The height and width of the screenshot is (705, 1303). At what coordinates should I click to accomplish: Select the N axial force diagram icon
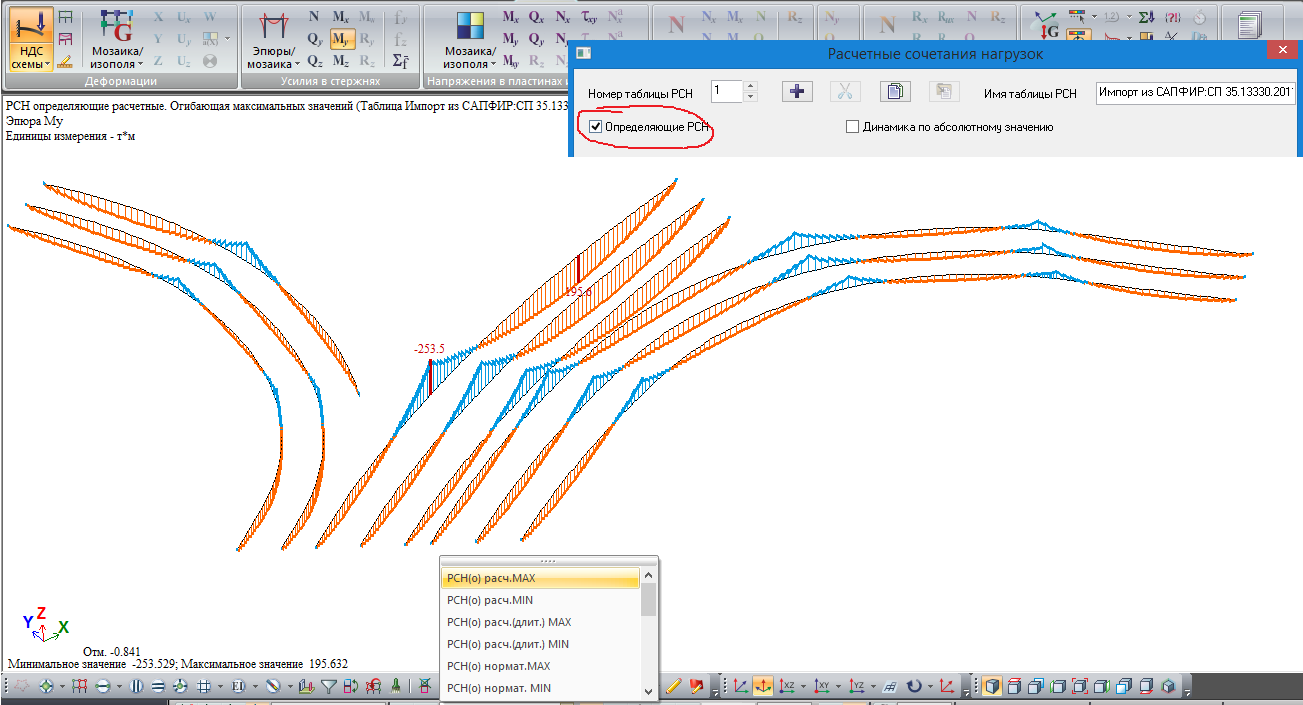click(314, 17)
